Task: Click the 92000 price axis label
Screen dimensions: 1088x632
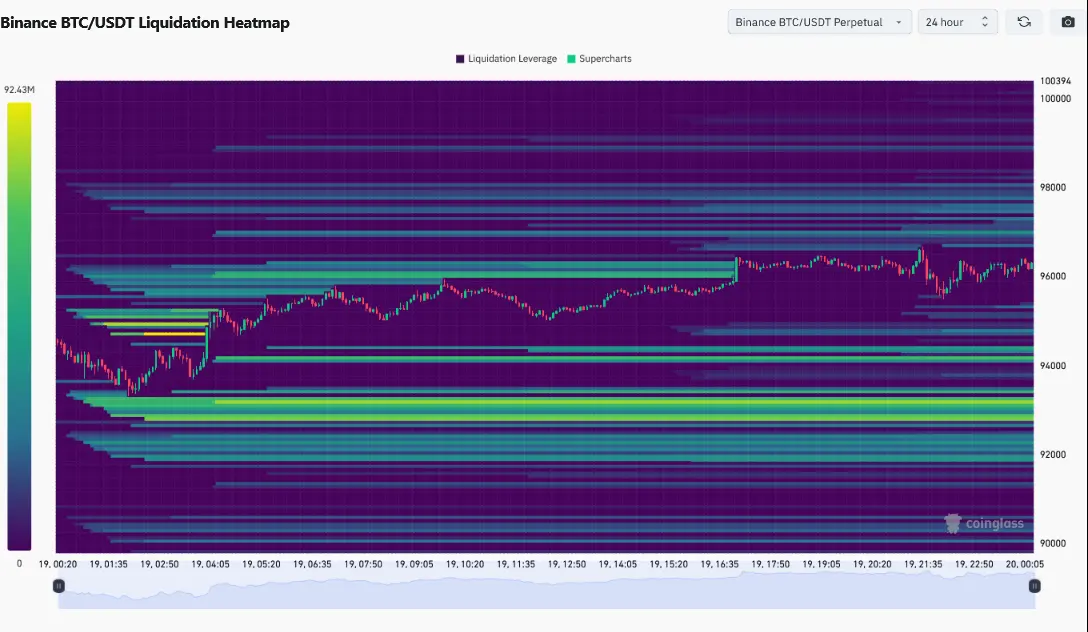Action: pos(1053,454)
